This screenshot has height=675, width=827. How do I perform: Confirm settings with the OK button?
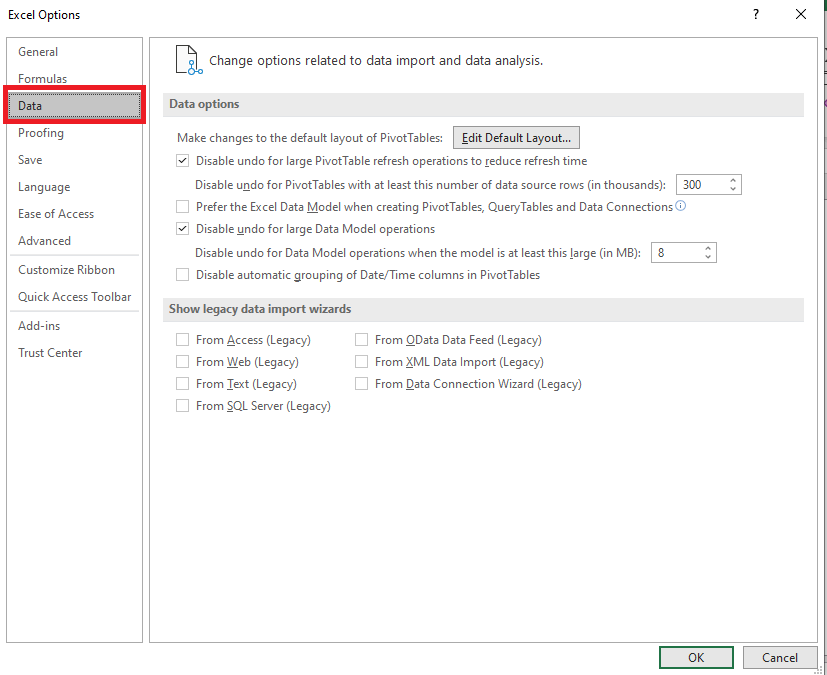(696, 657)
